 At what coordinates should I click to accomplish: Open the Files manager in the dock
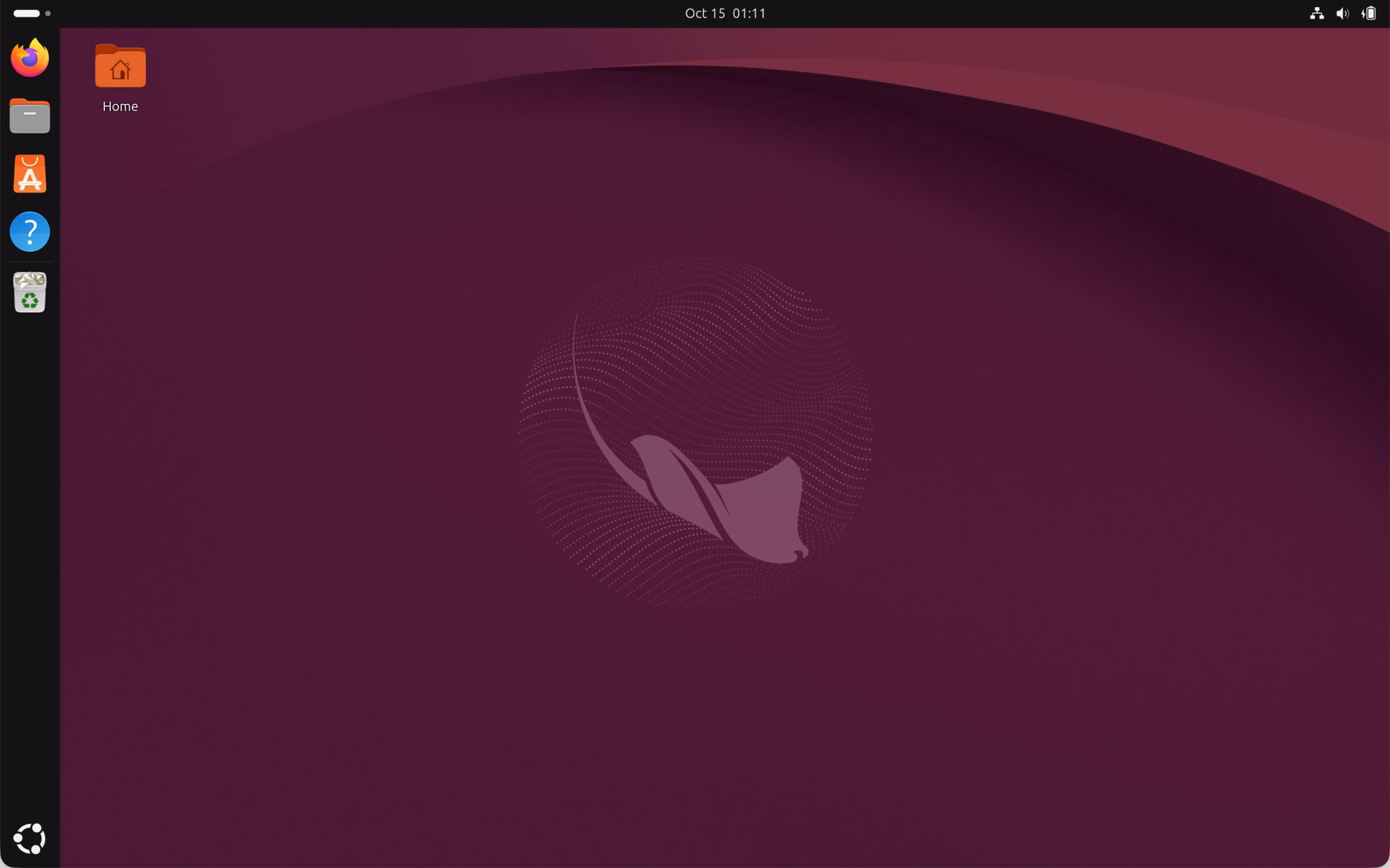(30, 116)
